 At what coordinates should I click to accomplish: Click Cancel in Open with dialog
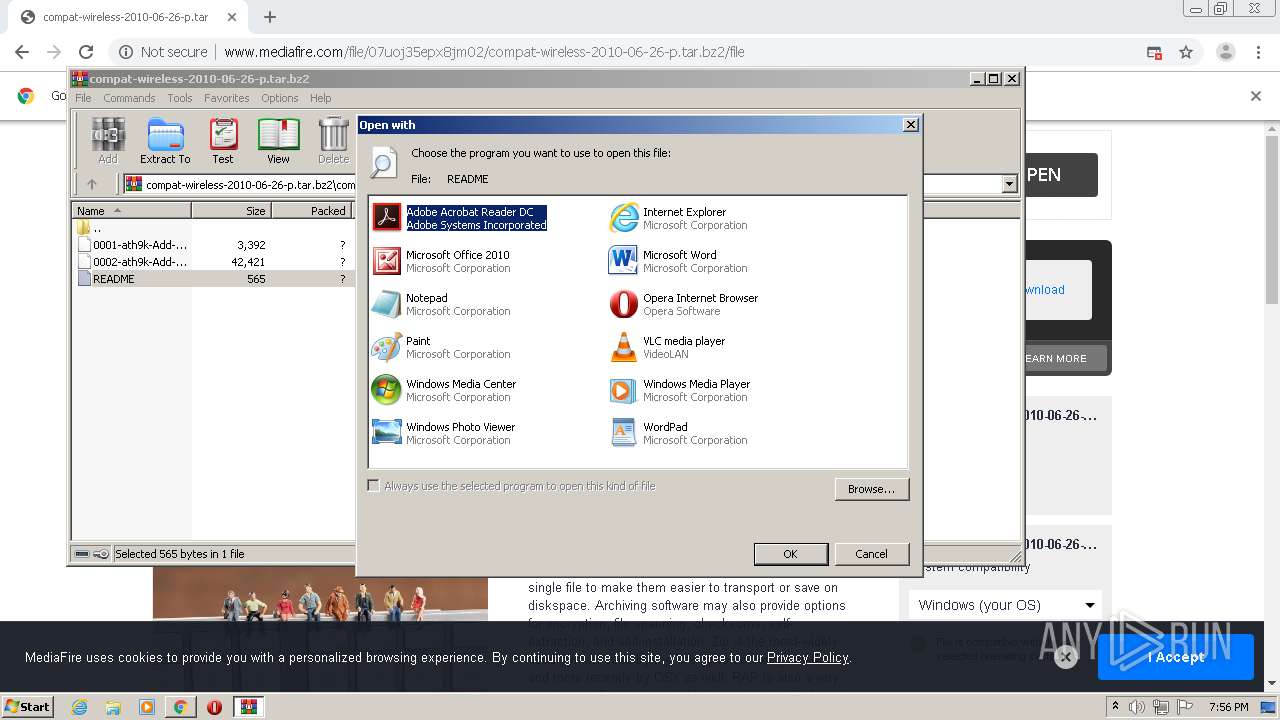pyautogui.click(x=871, y=554)
